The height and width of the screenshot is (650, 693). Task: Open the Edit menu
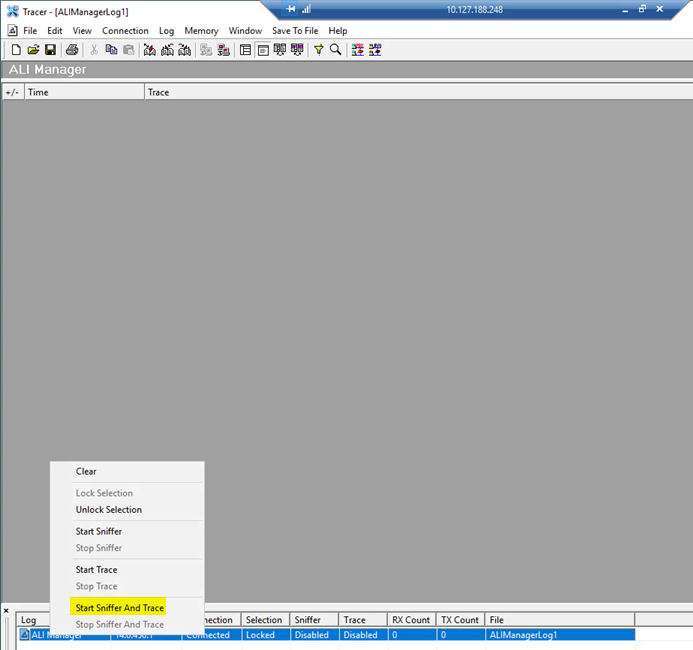coord(55,31)
